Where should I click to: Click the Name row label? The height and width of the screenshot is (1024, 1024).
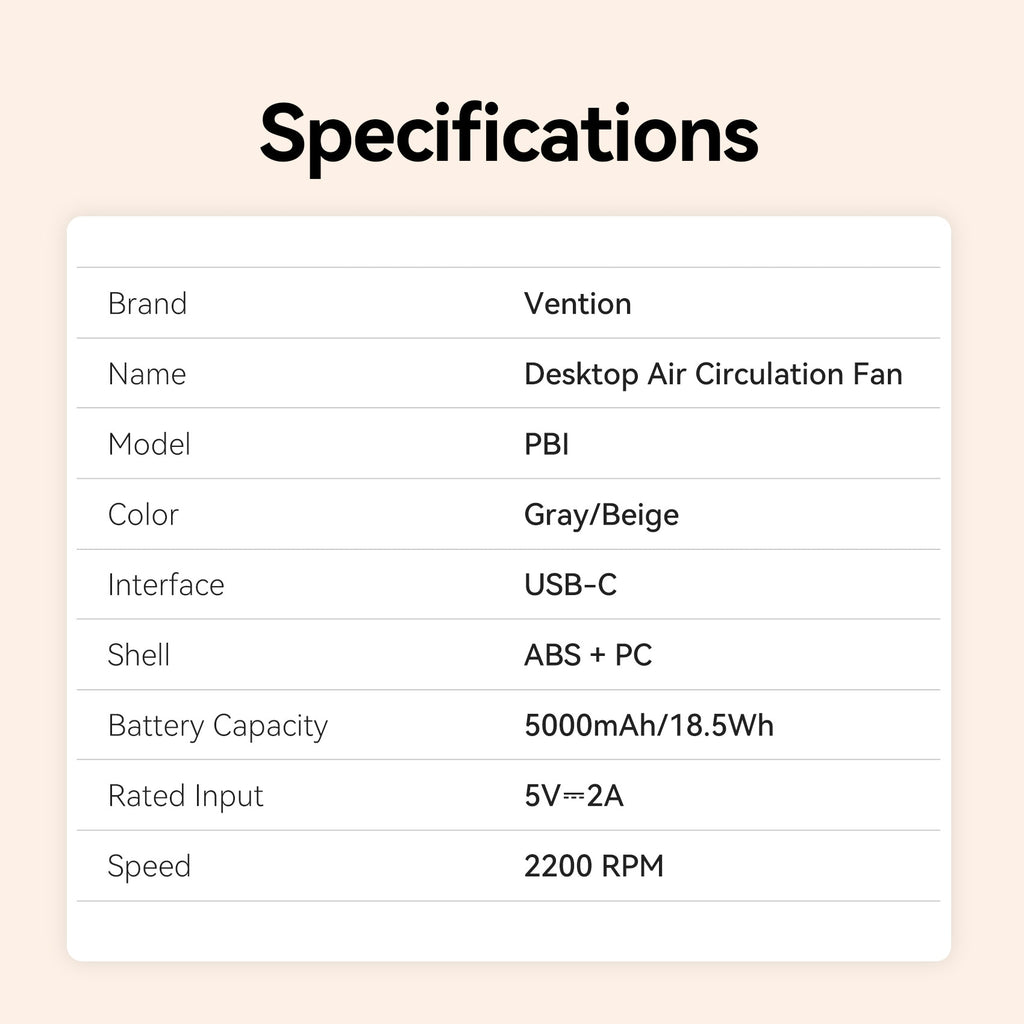(147, 374)
